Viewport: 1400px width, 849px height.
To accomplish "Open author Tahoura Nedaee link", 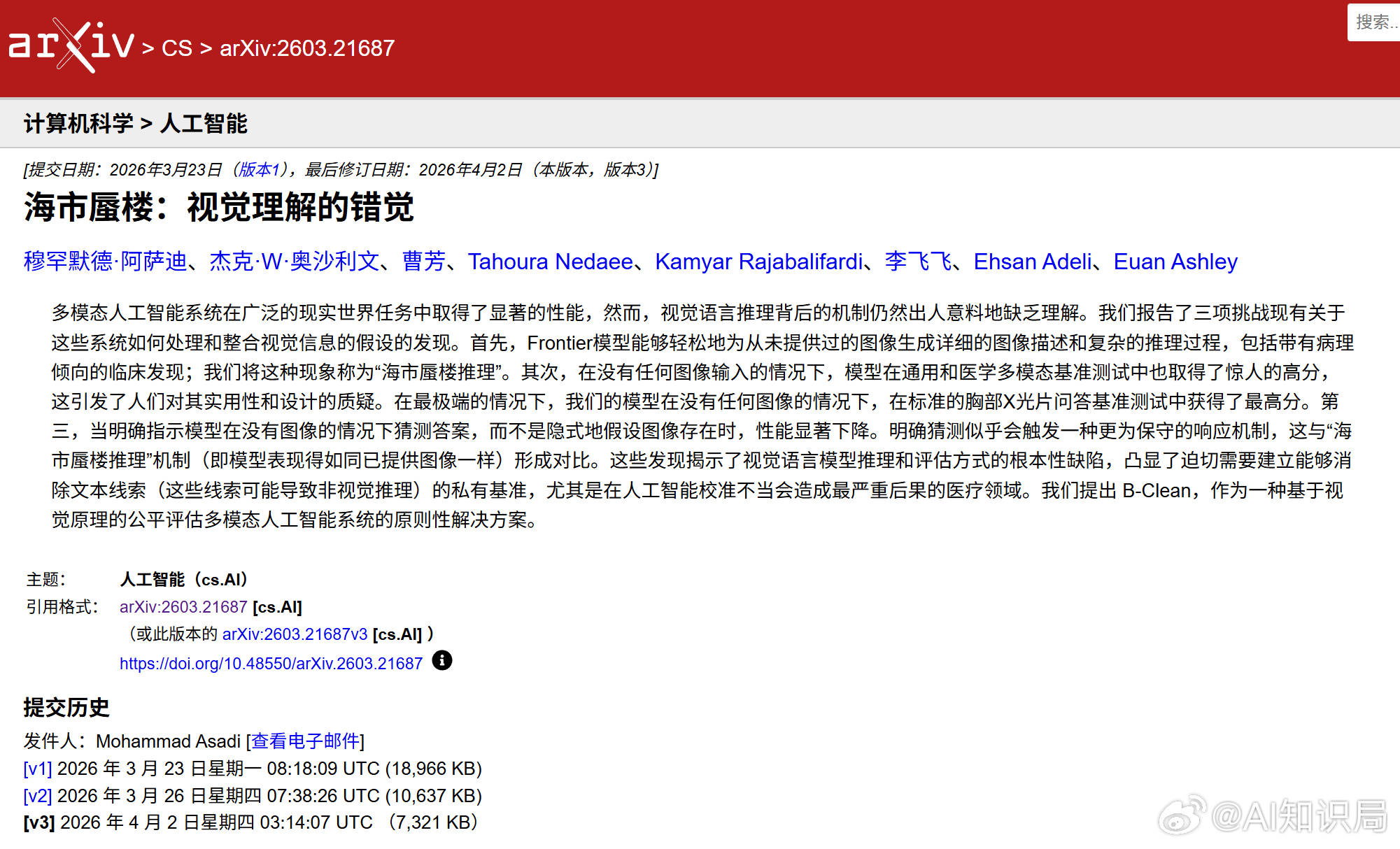I will [550, 262].
